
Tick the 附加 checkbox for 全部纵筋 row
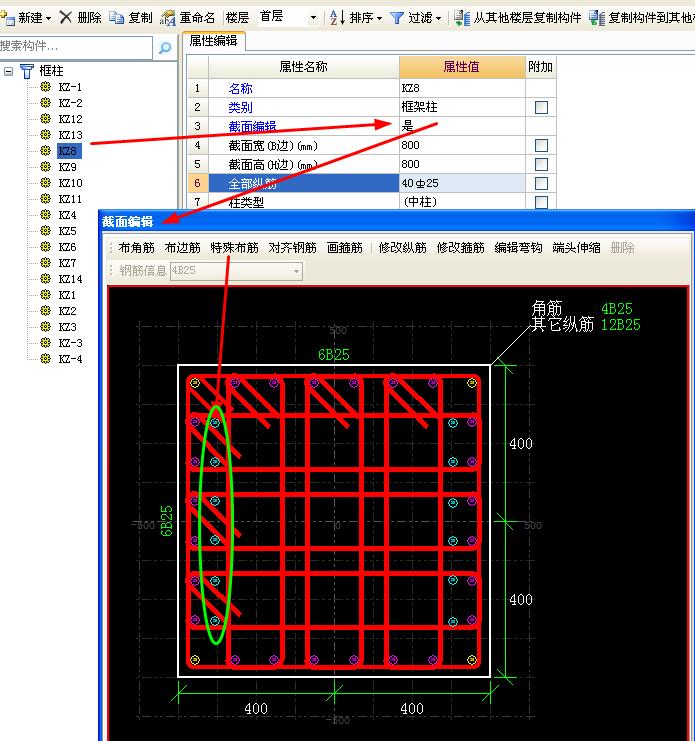point(541,183)
